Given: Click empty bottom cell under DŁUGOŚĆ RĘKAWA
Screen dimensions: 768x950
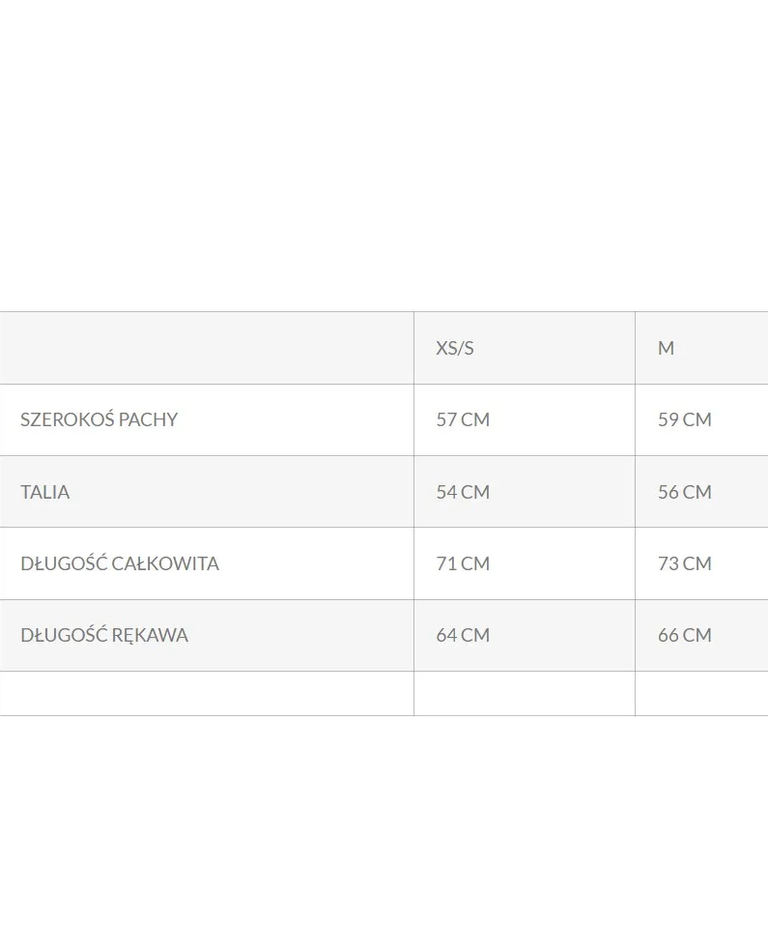Looking at the screenshot, I should coord(206,693).
